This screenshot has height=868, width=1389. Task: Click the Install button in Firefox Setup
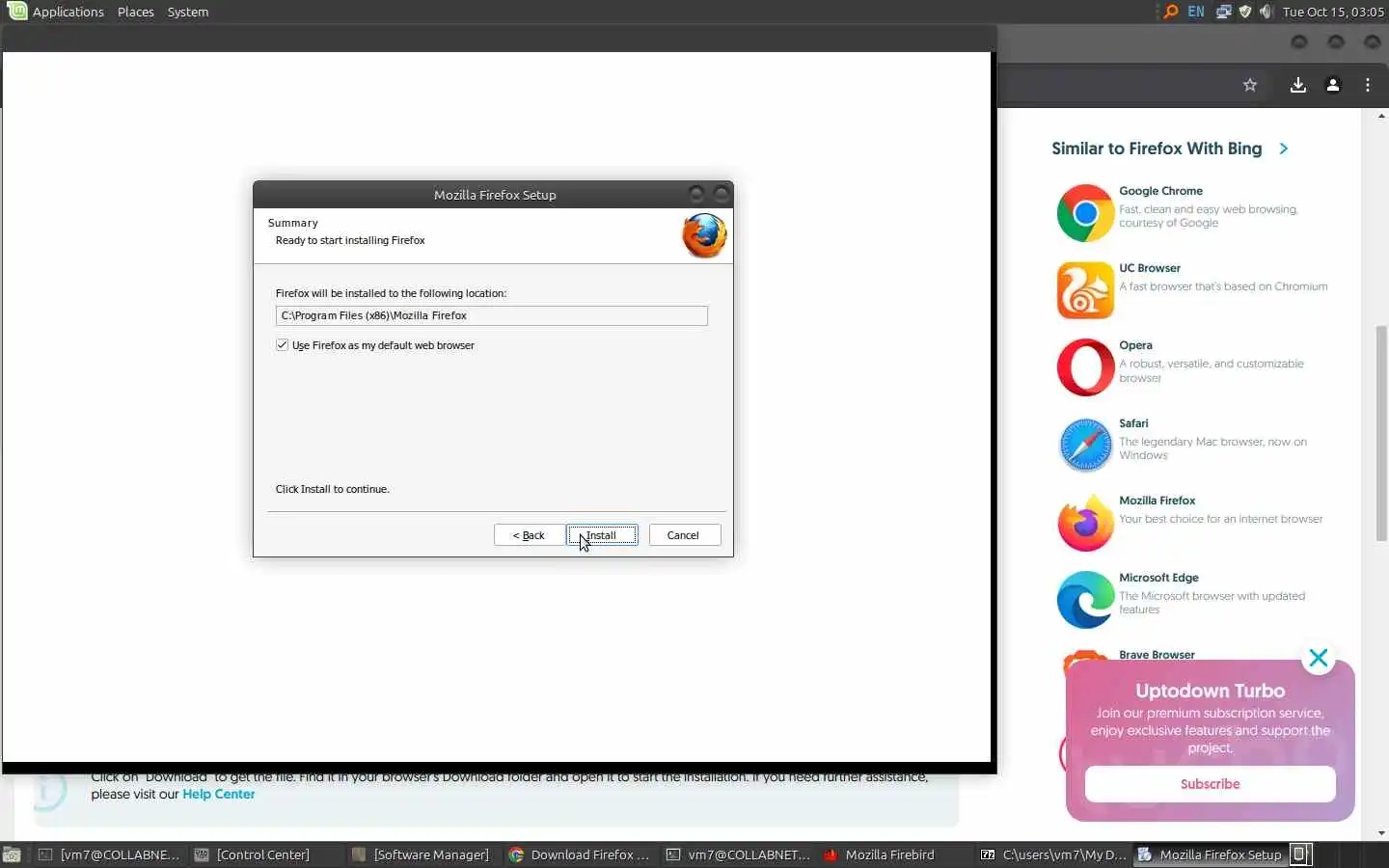click(602, 535)
